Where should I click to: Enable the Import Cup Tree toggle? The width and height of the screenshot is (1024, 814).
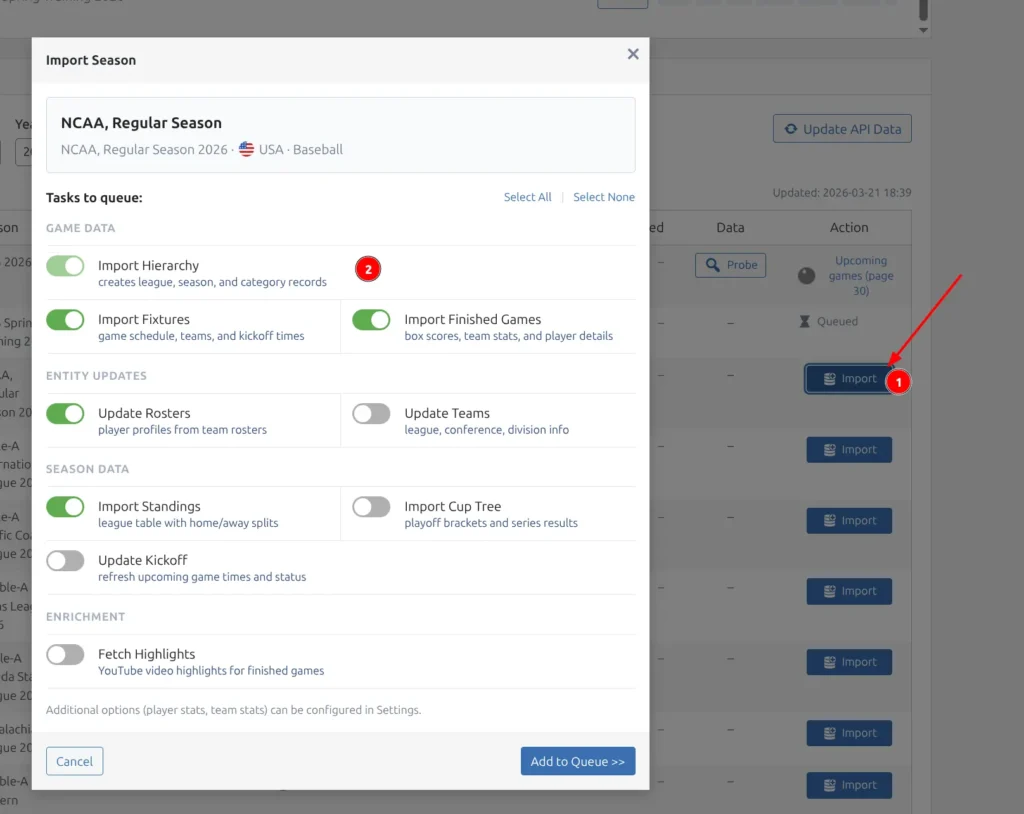372,507
